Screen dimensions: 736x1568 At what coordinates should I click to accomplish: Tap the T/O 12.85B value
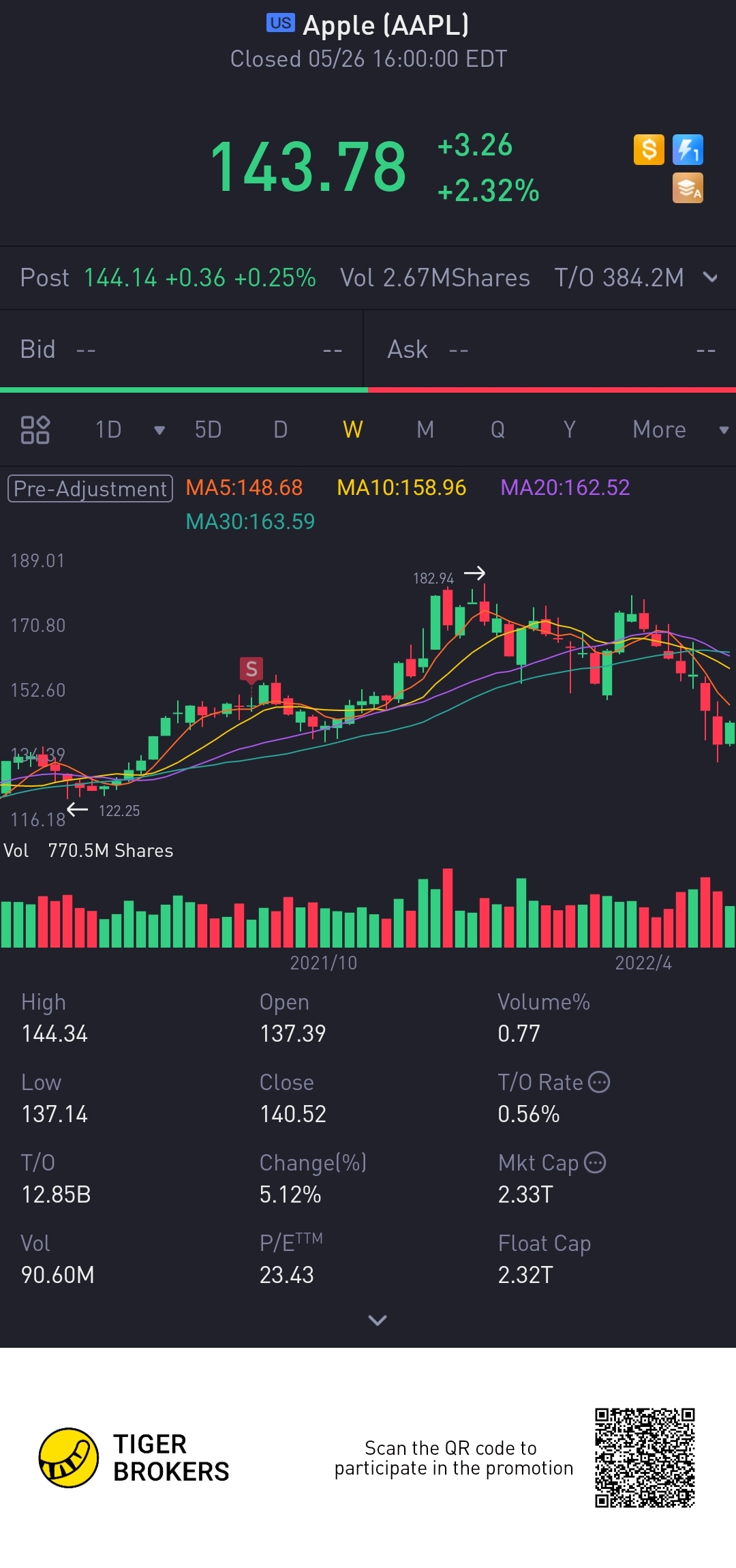coord(56,1195)
